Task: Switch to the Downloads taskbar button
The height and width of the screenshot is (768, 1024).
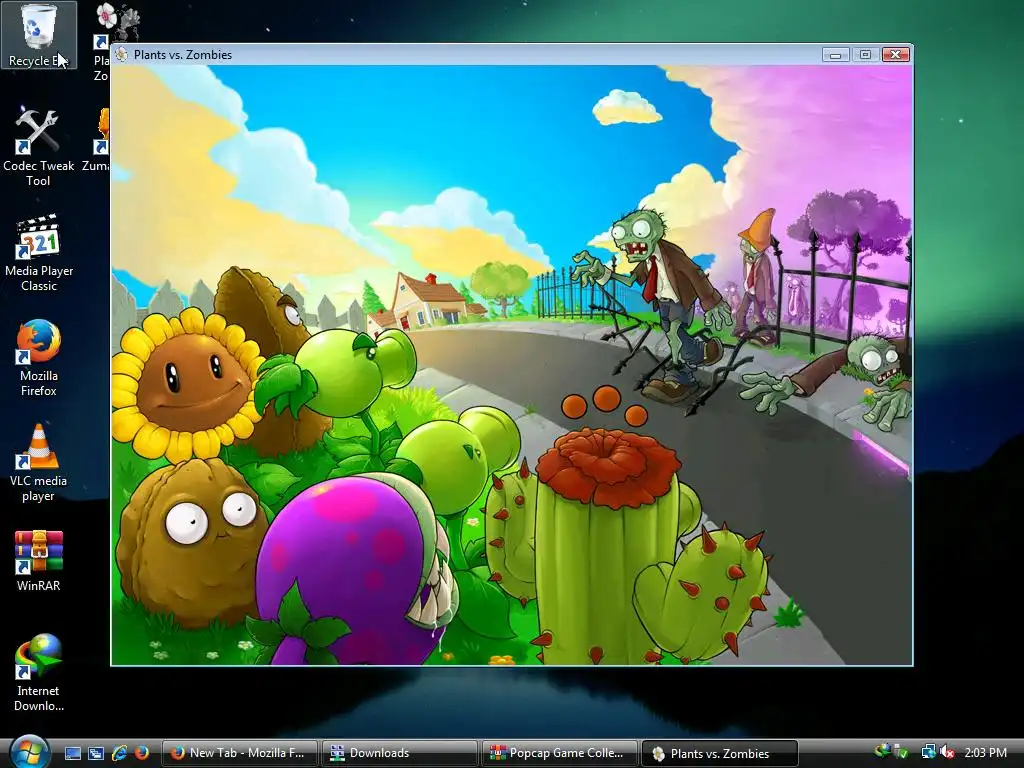Action: pyautogui.click(x=400, y=753)
